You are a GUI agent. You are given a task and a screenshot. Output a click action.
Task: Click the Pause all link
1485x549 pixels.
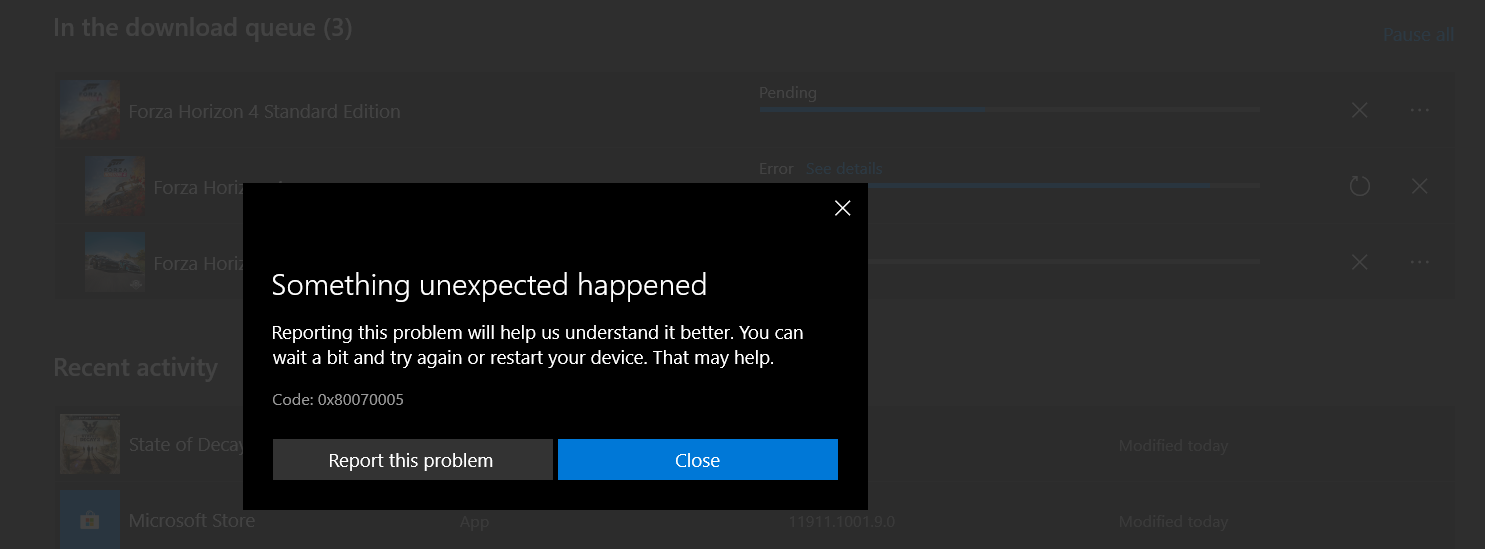(1418, 35)
